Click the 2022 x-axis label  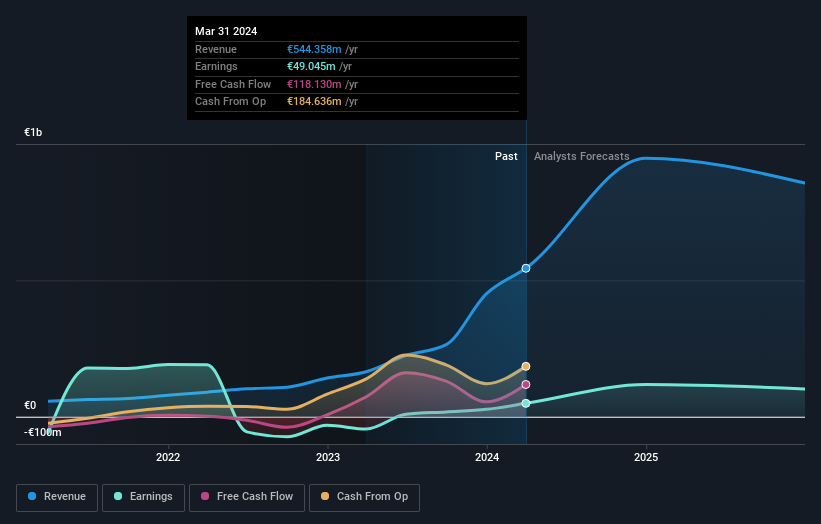pos(168,458)
